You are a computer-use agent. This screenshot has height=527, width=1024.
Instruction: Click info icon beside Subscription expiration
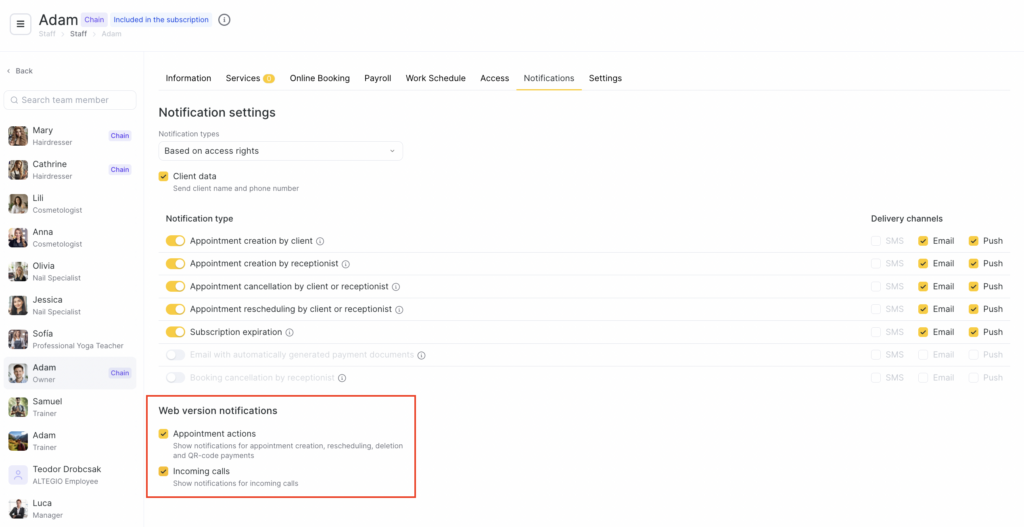click(291, 332)
